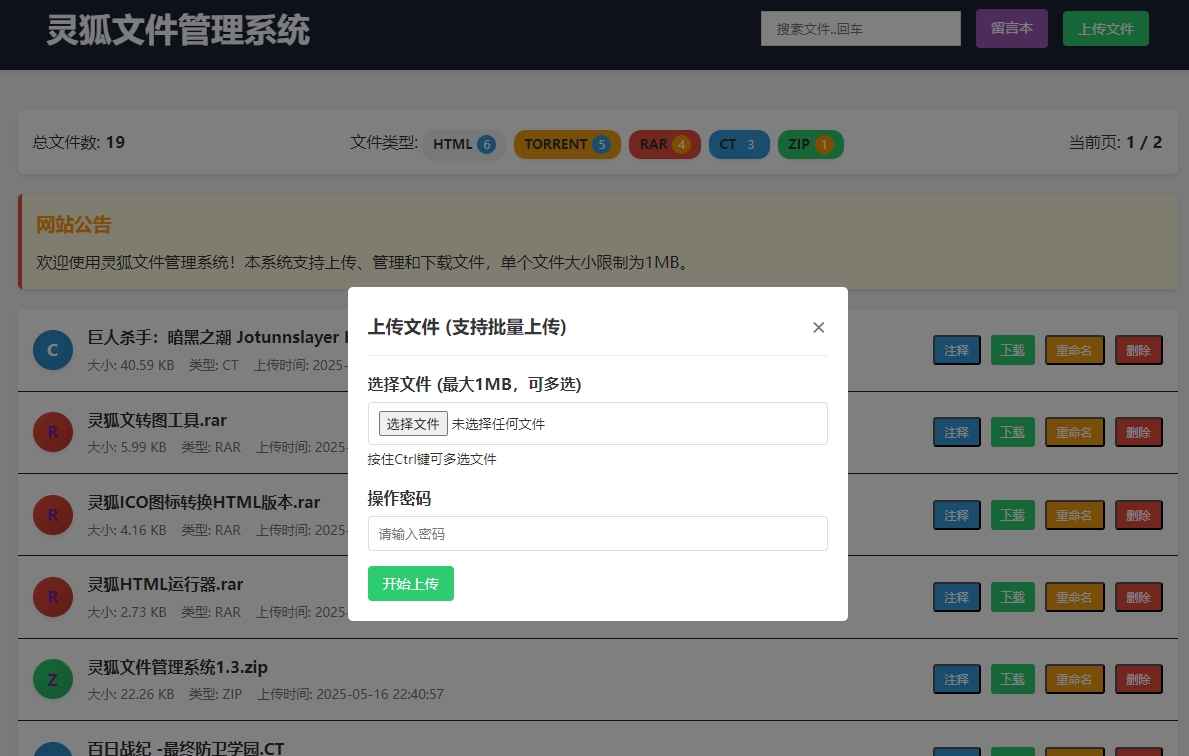This screenshot has width=1189, height=756.
Task: Click the R icon beside 灵狐HTML运行器.rar
Action: click(x=53, y=597)
